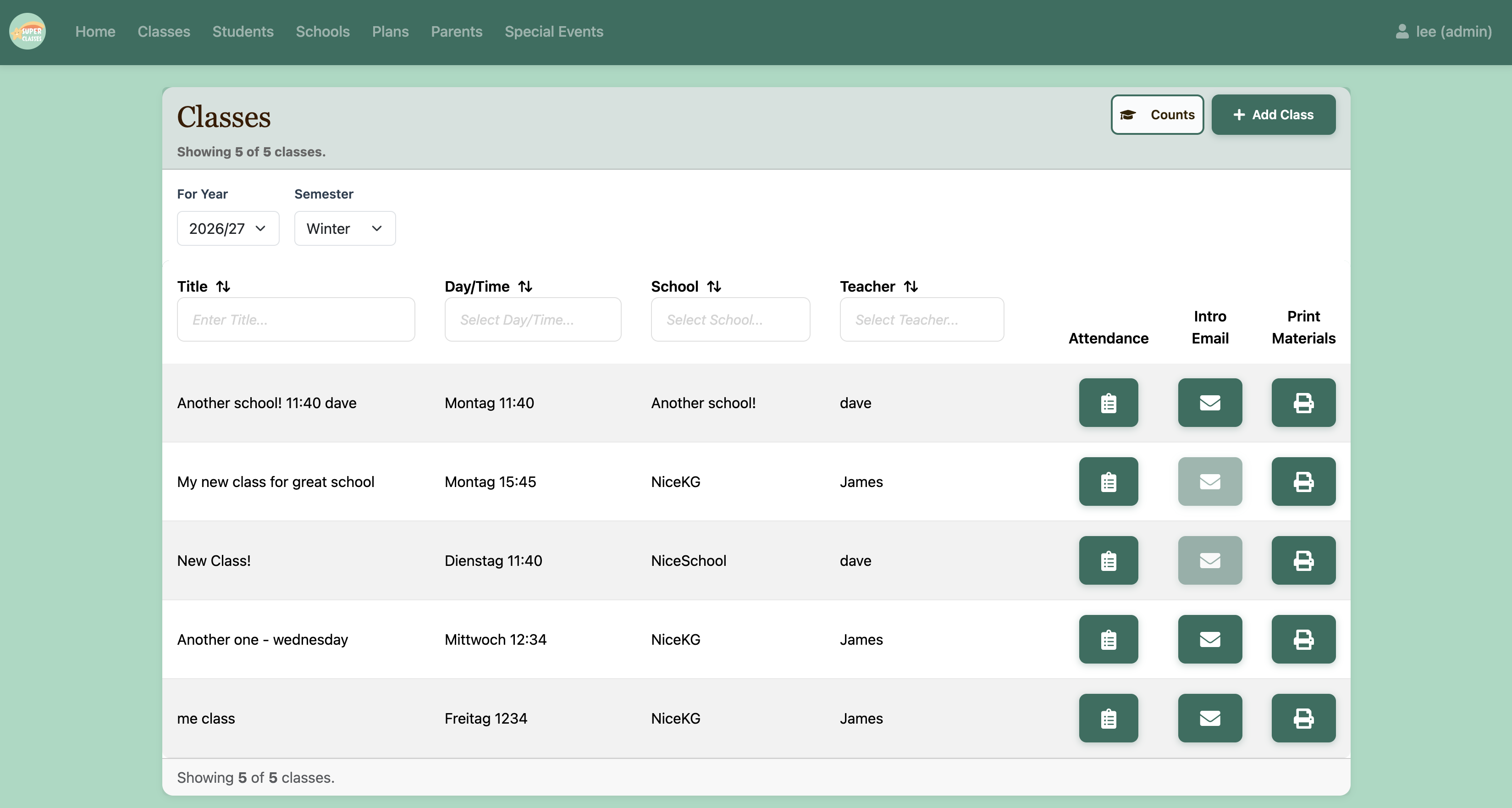Send intro email for me class
The width and height of the screenshot is (1512, 808).
1210,718
